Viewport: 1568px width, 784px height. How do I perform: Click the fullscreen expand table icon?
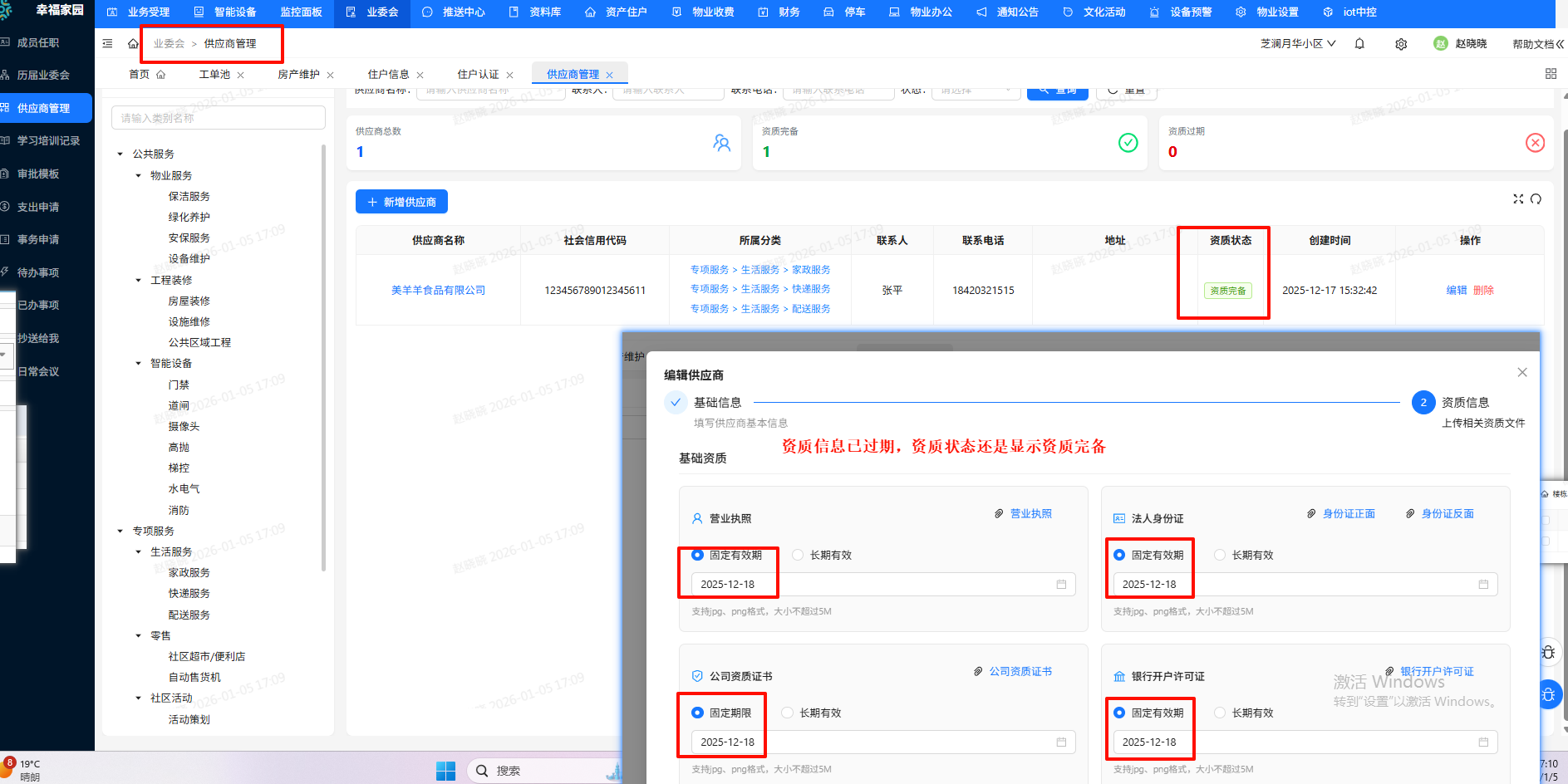(1518, 199)
